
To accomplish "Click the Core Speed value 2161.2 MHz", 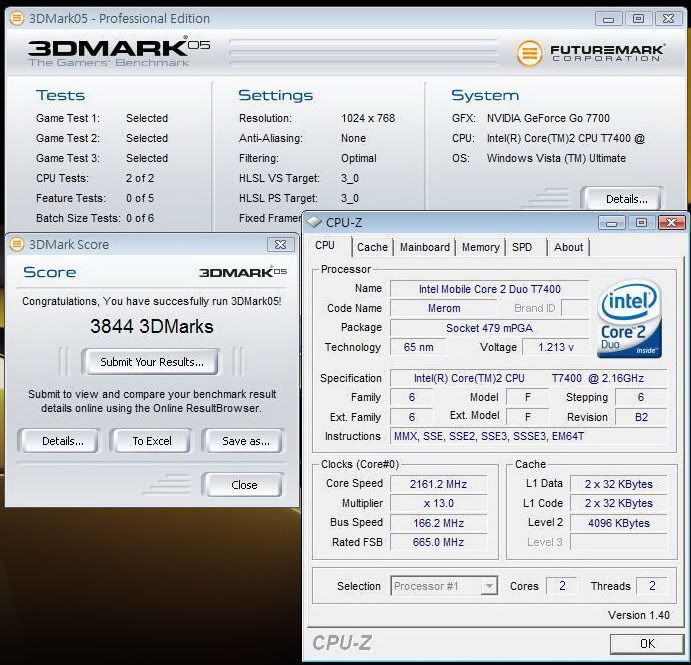I will [x=438, y=484].
